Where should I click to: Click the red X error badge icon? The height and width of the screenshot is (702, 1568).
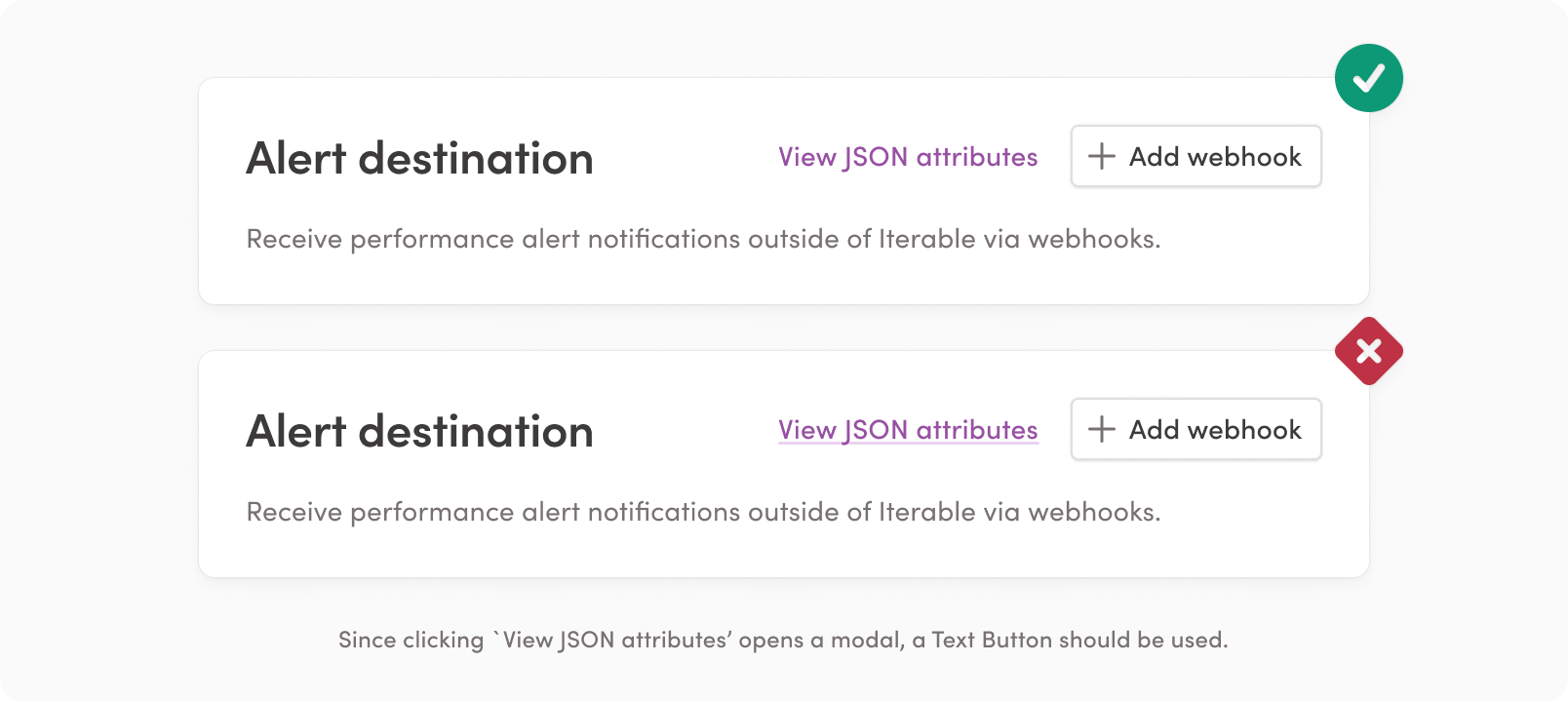click(x=1368, y=351)
